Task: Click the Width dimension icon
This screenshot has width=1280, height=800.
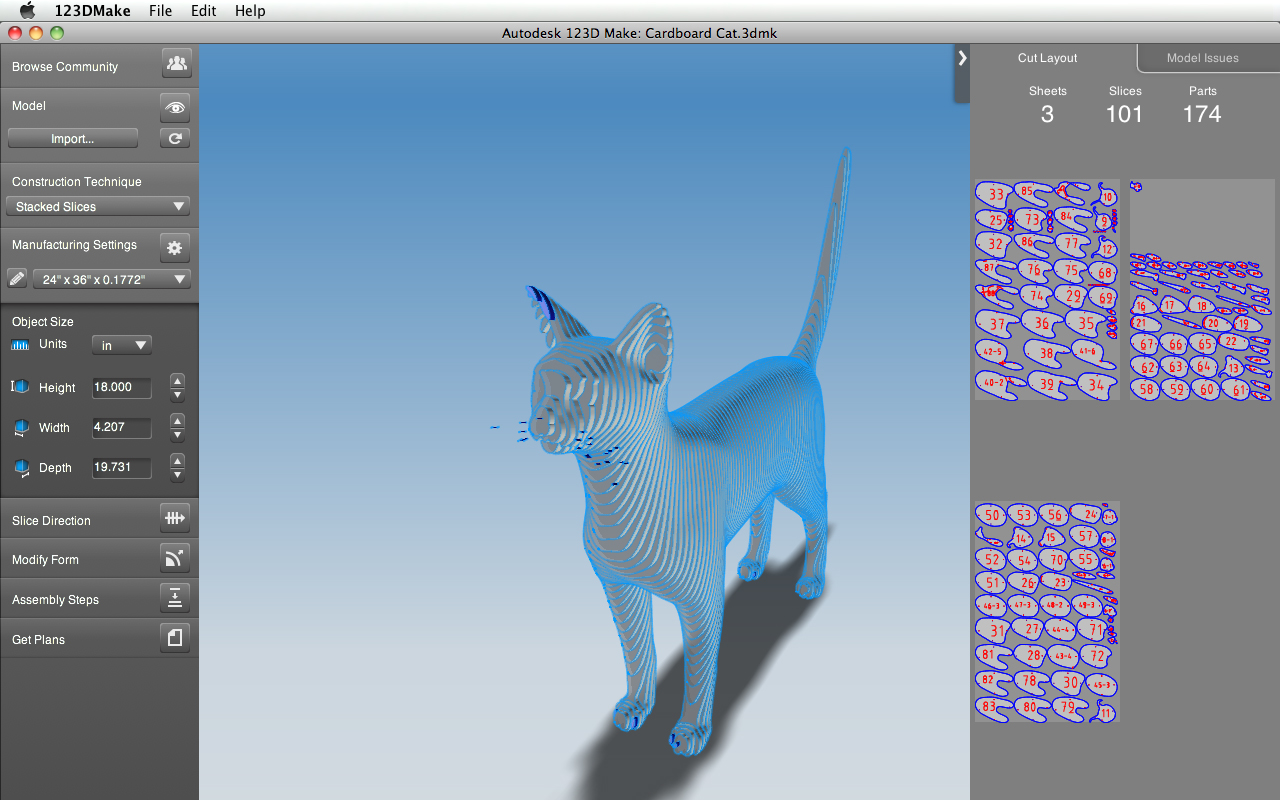Action: click(21, 427)
